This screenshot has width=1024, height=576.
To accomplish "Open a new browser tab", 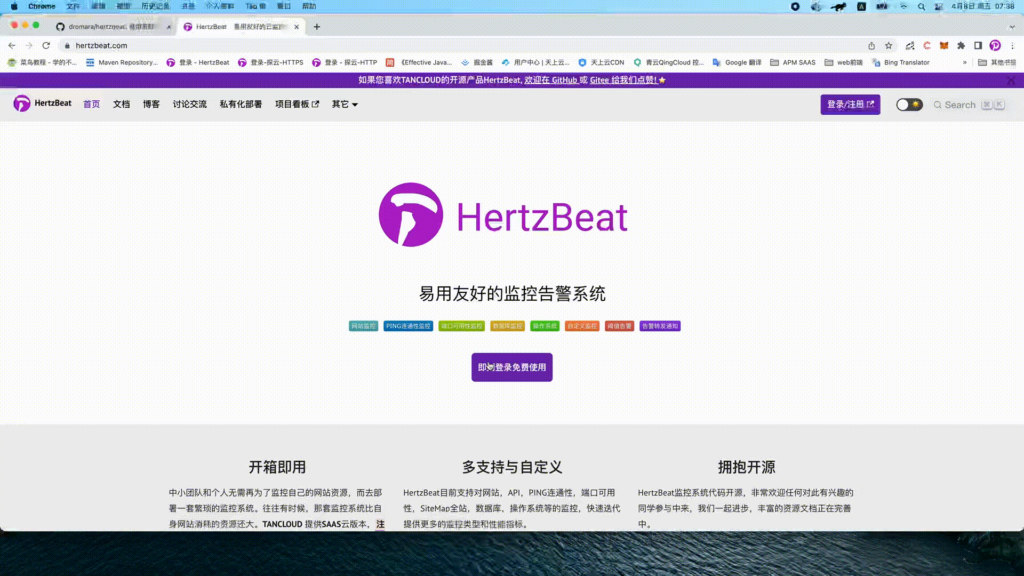I will pos(317,27).
